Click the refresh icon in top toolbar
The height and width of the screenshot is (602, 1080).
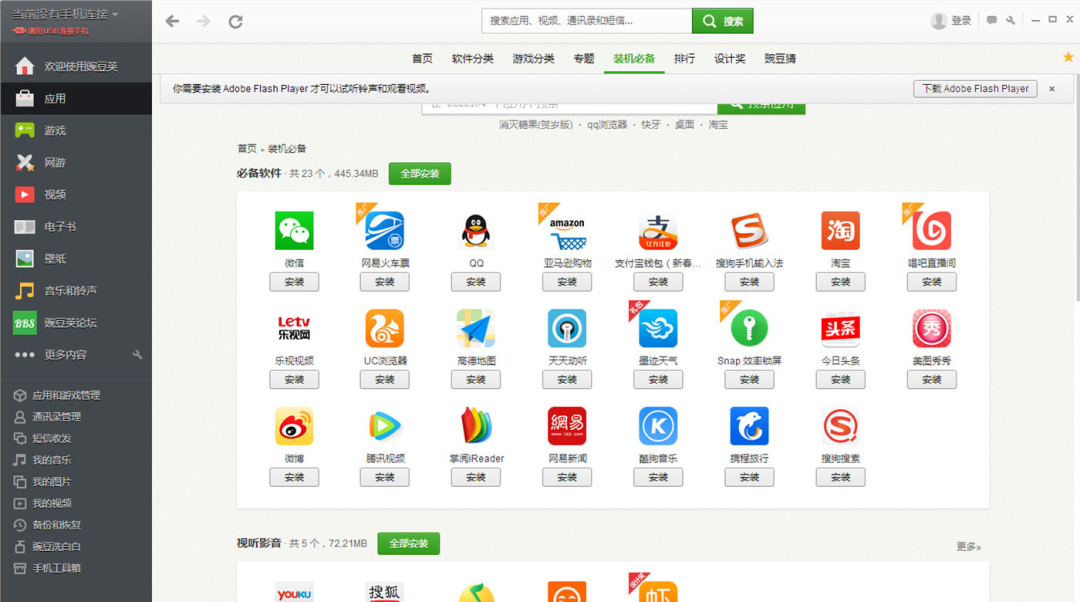236,21
